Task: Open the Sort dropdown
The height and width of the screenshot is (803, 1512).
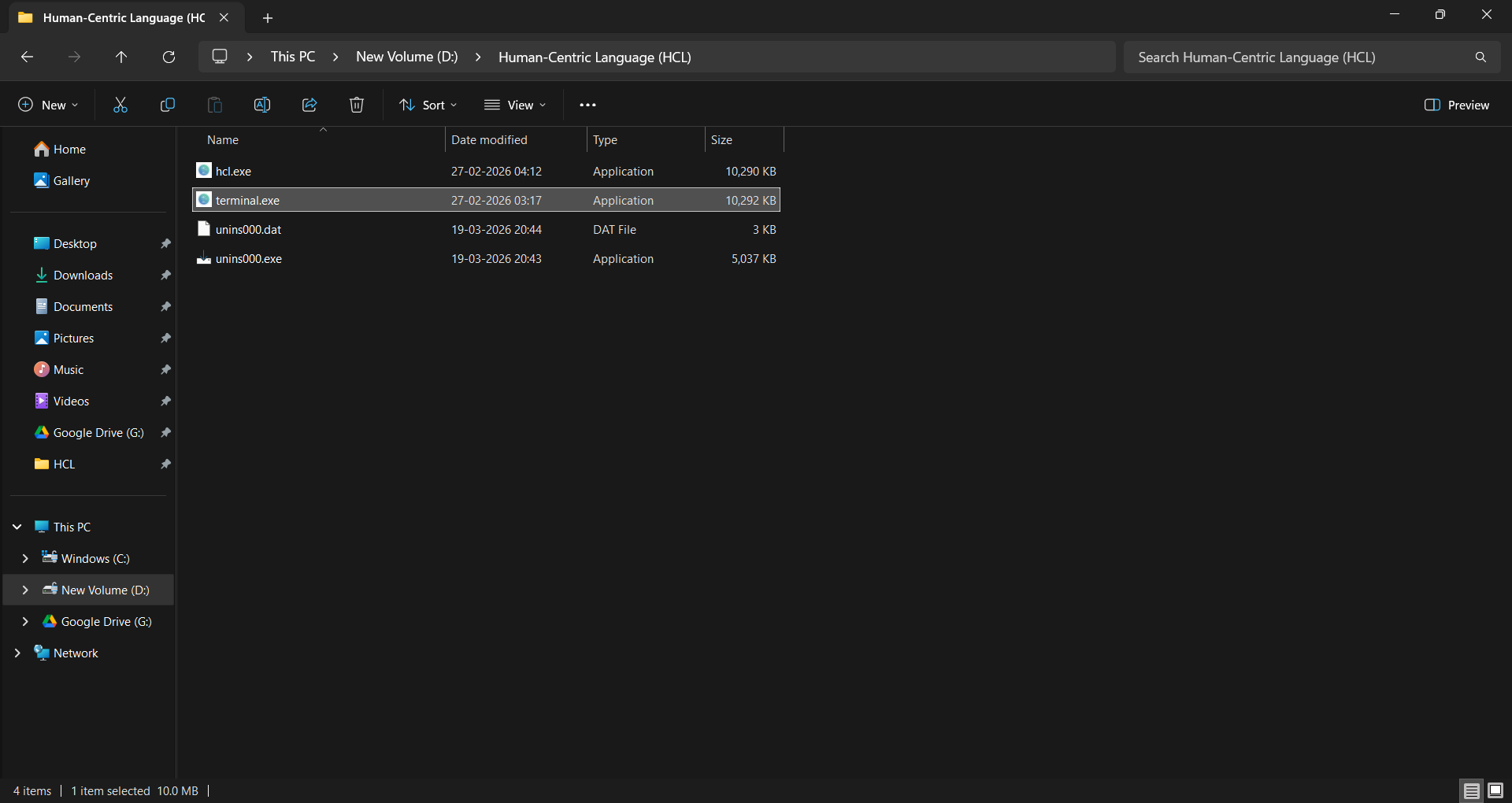Action: pyautogui.click(x=428, y=104)
